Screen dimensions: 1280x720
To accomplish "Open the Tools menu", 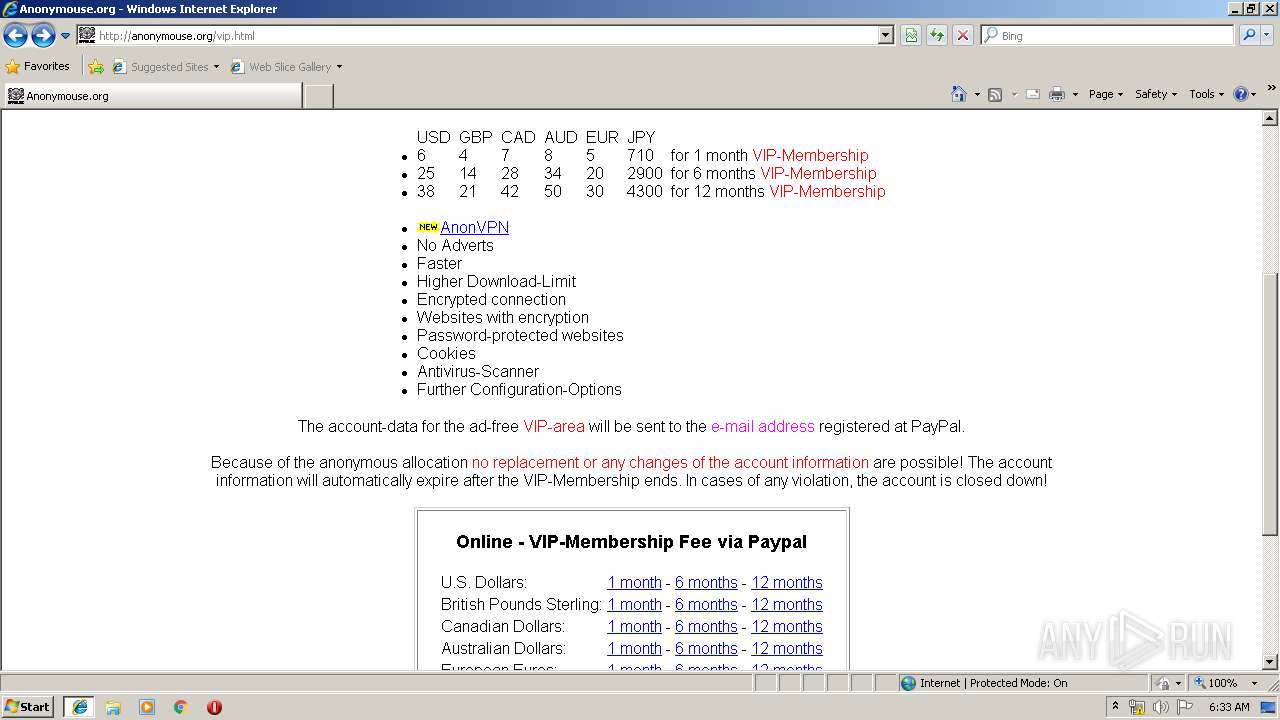I will click(x=1207, y=94).
